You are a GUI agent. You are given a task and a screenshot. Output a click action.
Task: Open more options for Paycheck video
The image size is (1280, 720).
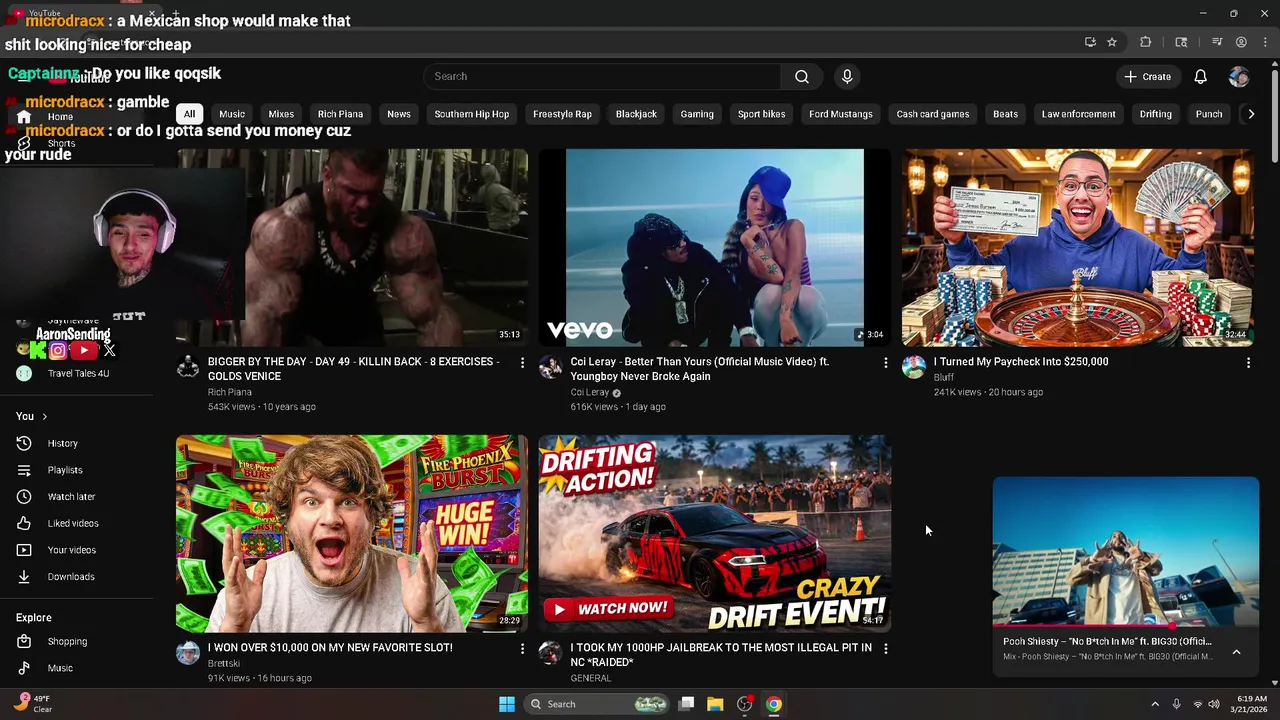click(x=1248, y=363)
